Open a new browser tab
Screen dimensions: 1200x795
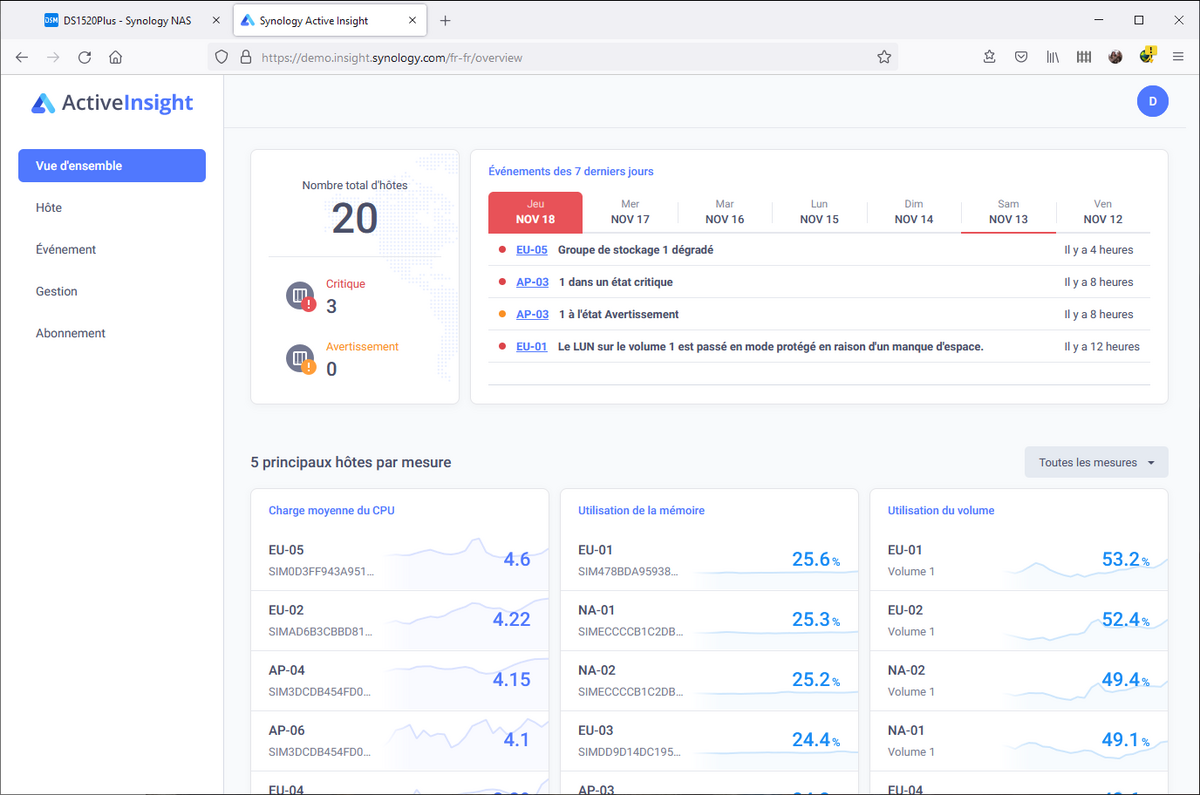pos(445,20)
